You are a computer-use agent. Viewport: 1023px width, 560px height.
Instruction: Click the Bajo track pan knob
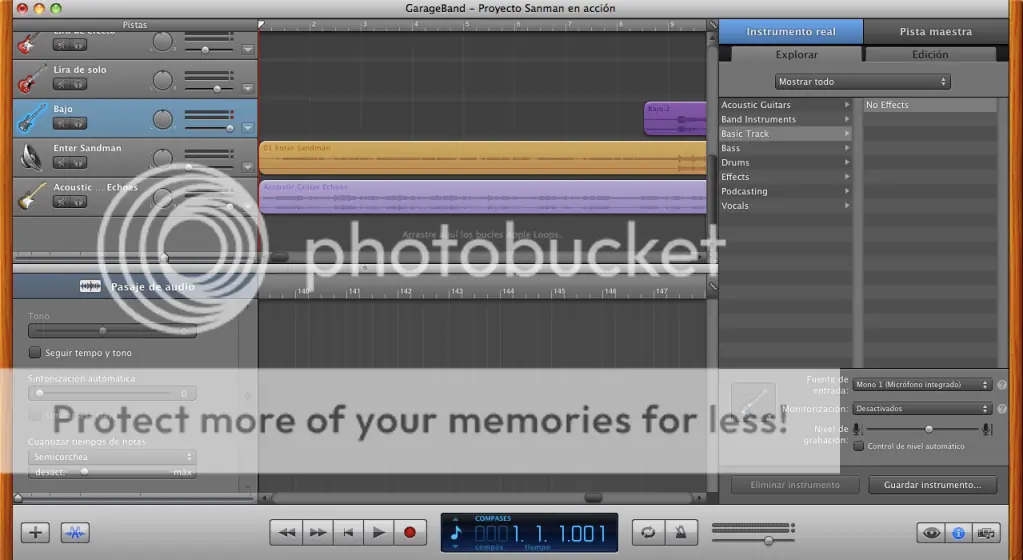point(162,119)
